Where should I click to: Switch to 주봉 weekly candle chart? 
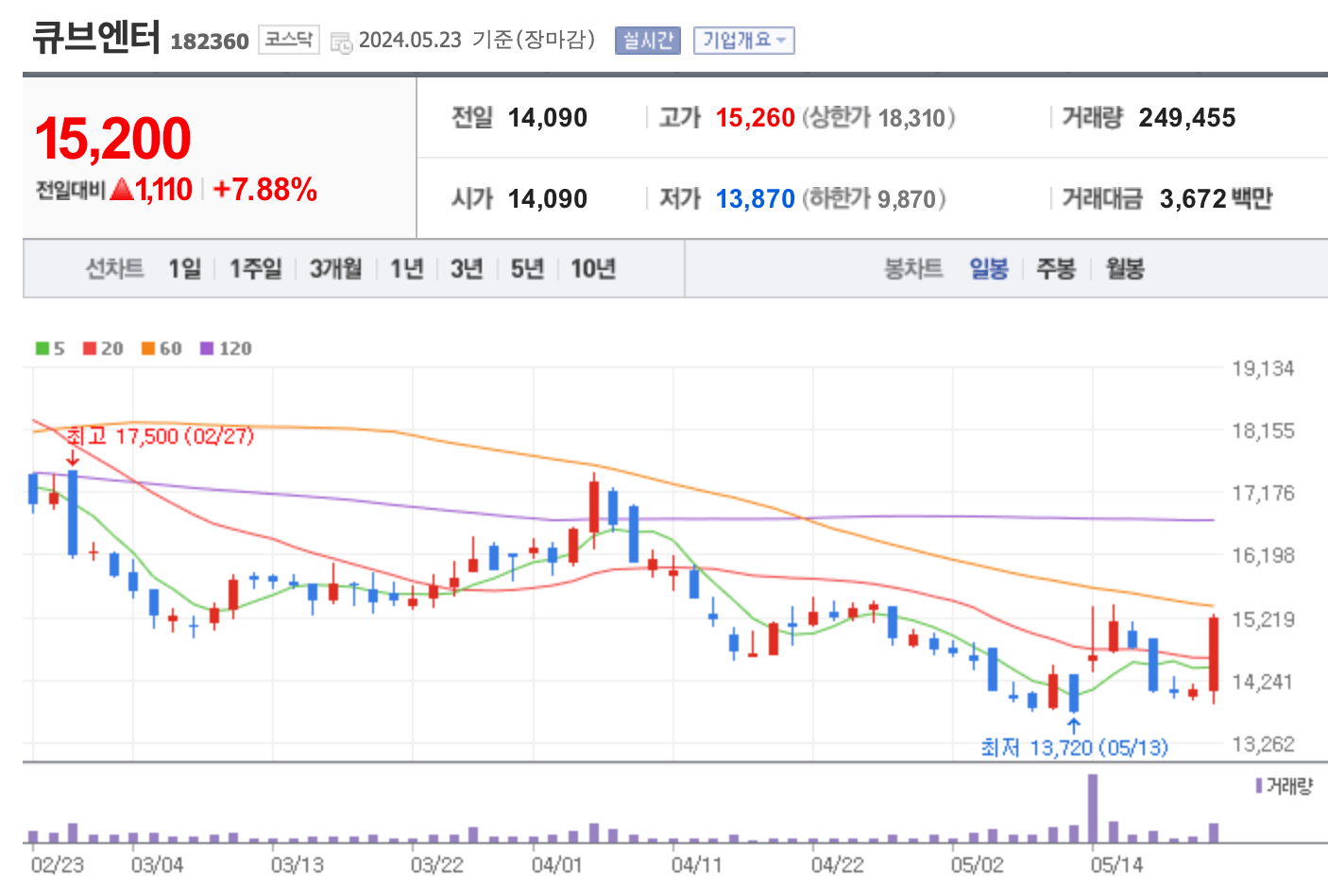pyautogui.click(x=1056, y=269)
